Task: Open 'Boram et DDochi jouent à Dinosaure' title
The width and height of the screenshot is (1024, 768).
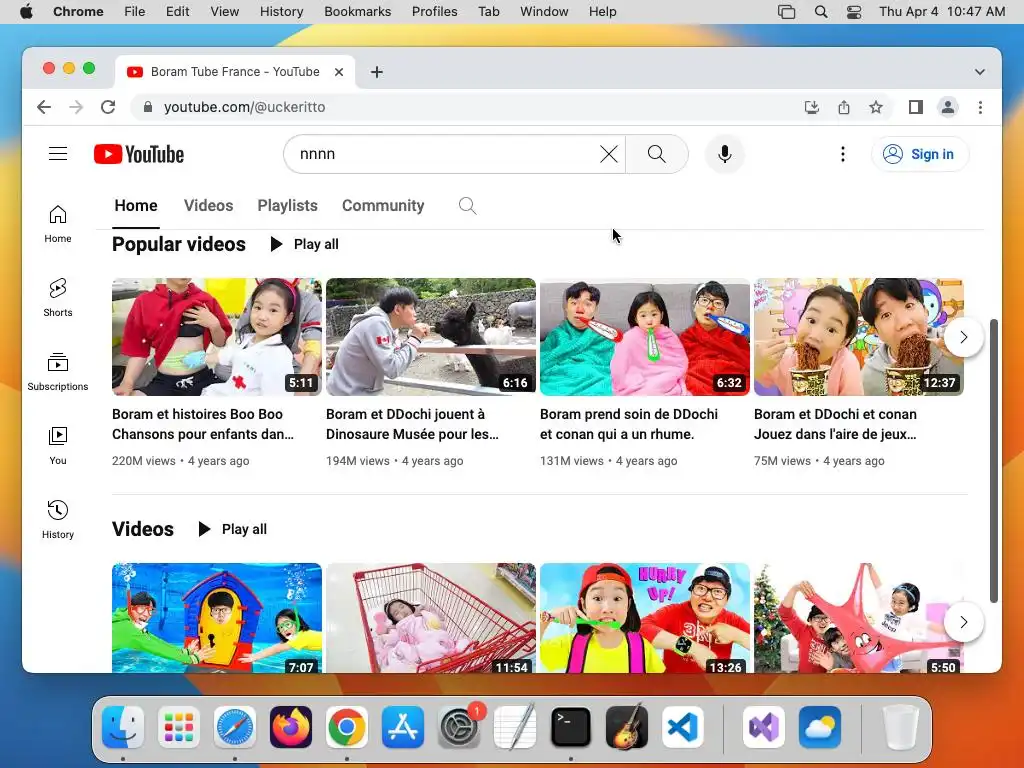Action: tap(413, 424)
